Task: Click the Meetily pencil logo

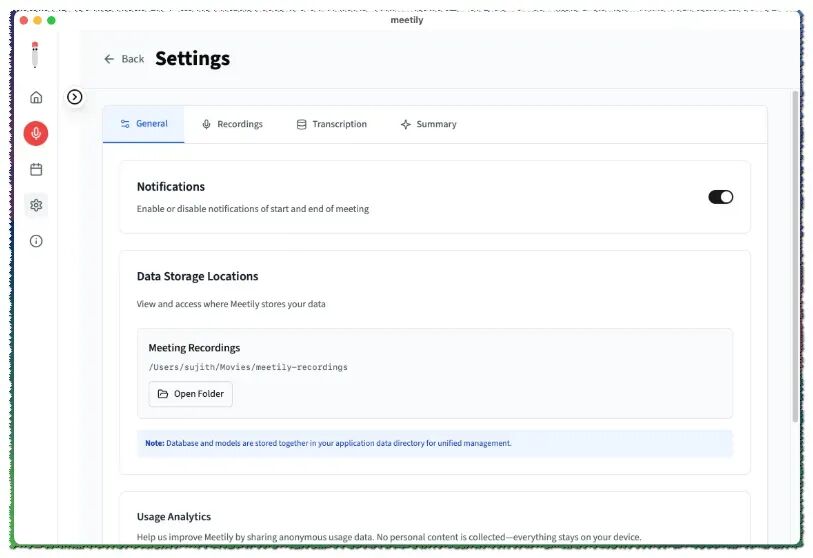Action: [35, 54]
